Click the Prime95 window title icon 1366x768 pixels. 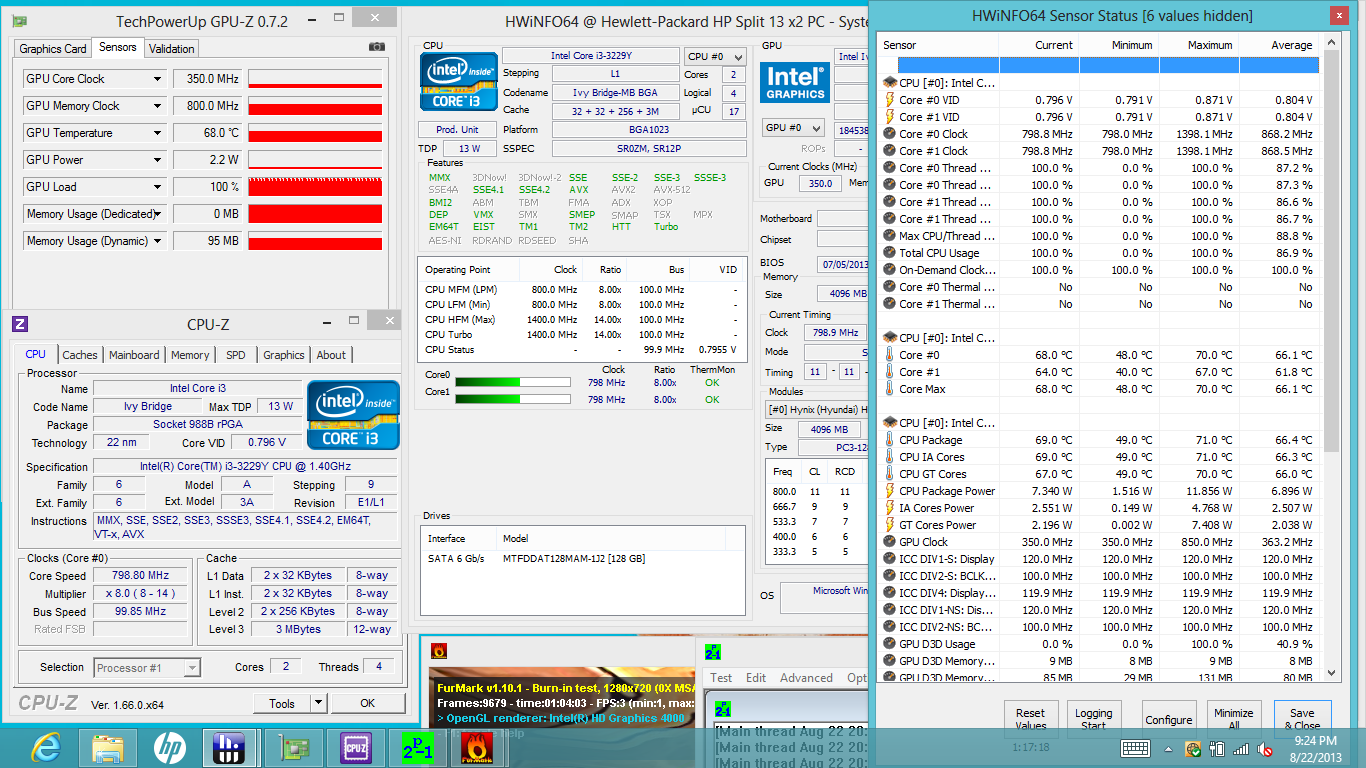coord(713,652)
